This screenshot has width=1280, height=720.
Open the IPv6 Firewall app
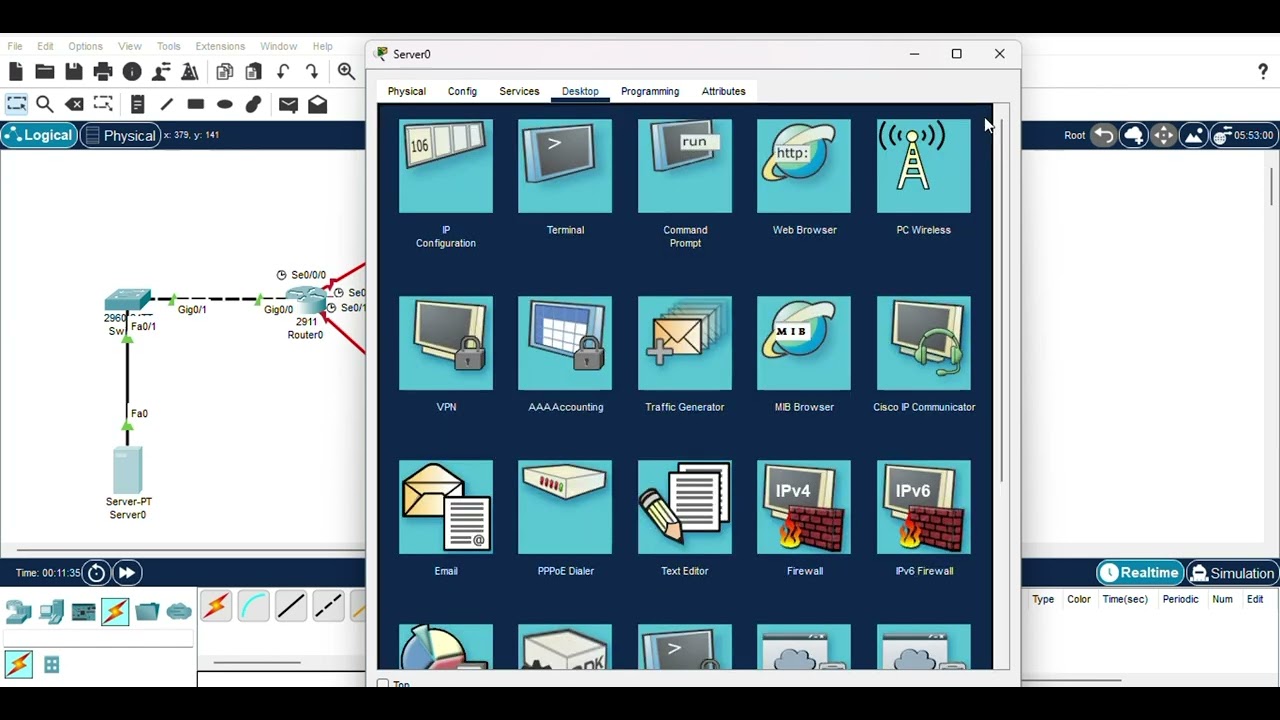point(924,507)
